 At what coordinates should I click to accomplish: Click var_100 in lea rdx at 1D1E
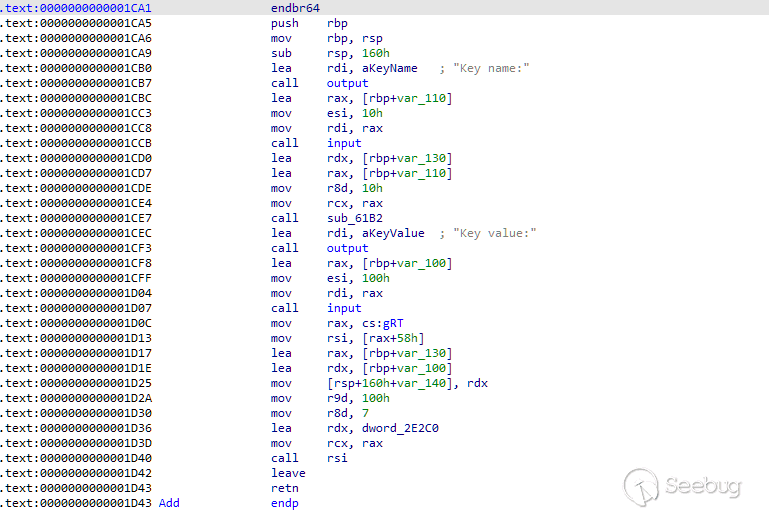coord(421,368)
